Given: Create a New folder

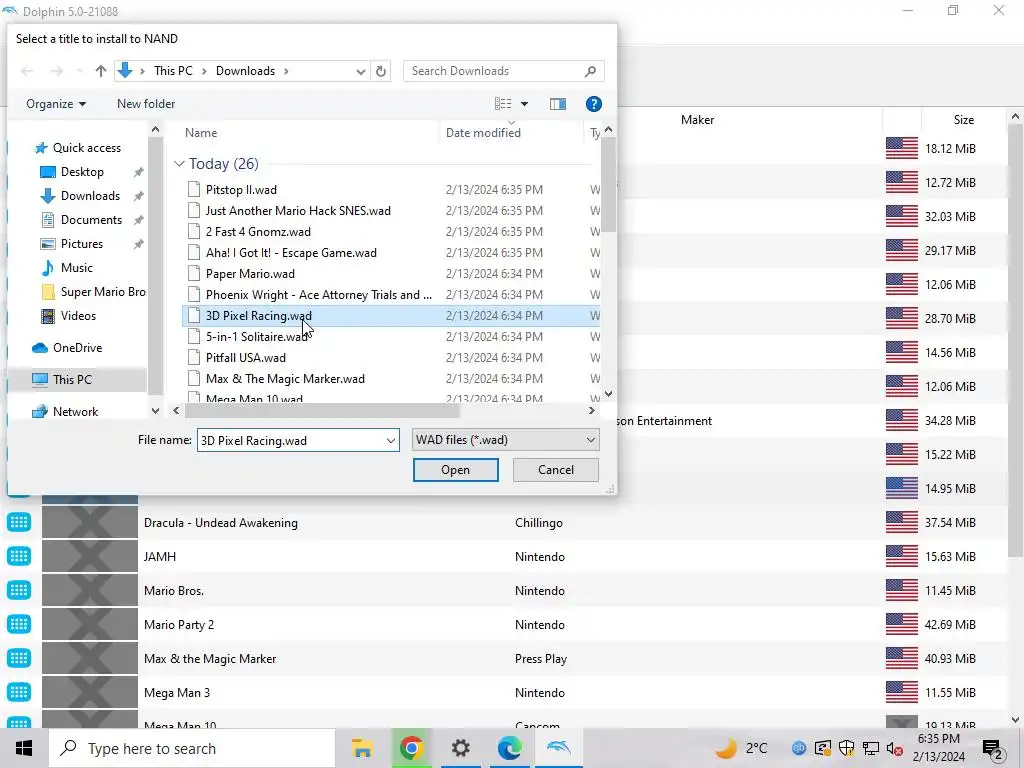Looking at the screenshot, I should click(x=146, y=104).
